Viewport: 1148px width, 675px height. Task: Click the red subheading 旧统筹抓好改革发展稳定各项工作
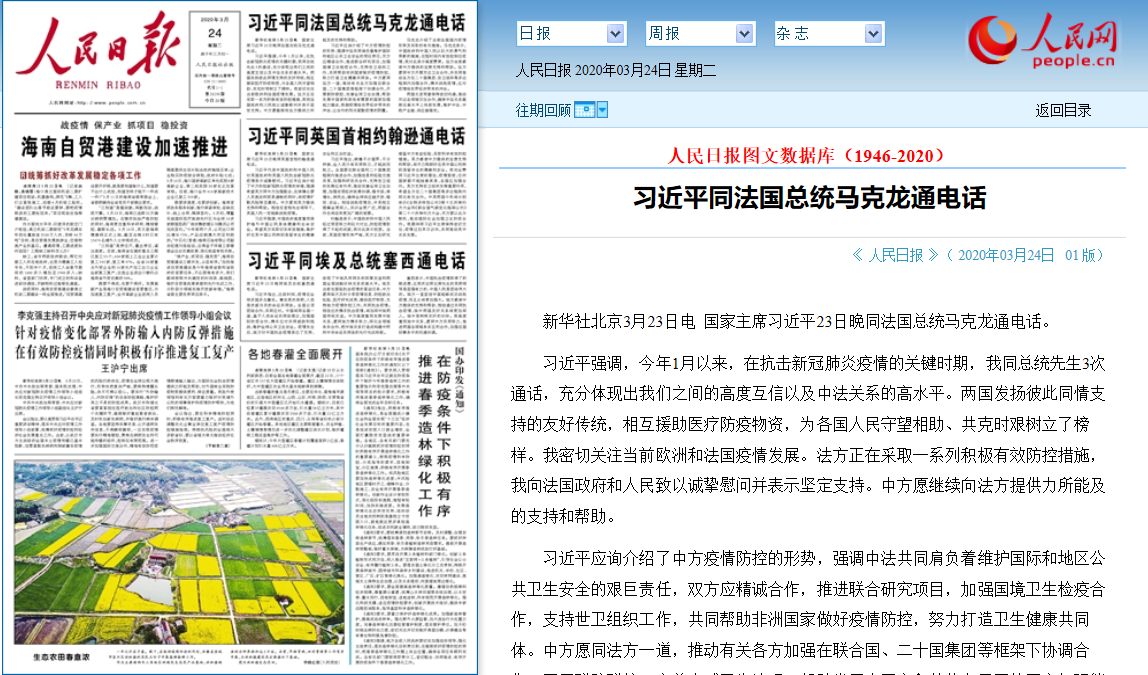point(81,176)
